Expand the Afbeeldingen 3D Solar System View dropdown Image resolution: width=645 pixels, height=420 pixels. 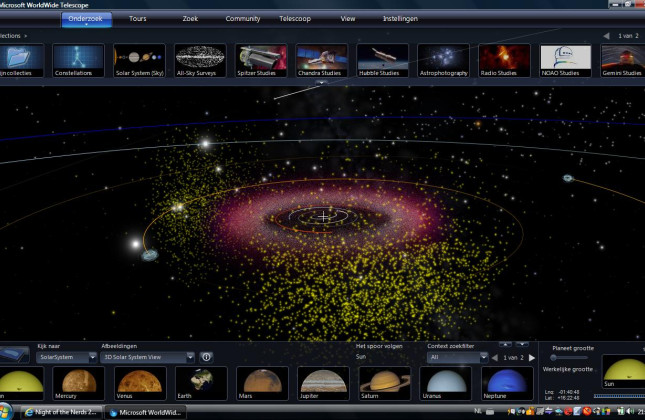coord(190,357)
